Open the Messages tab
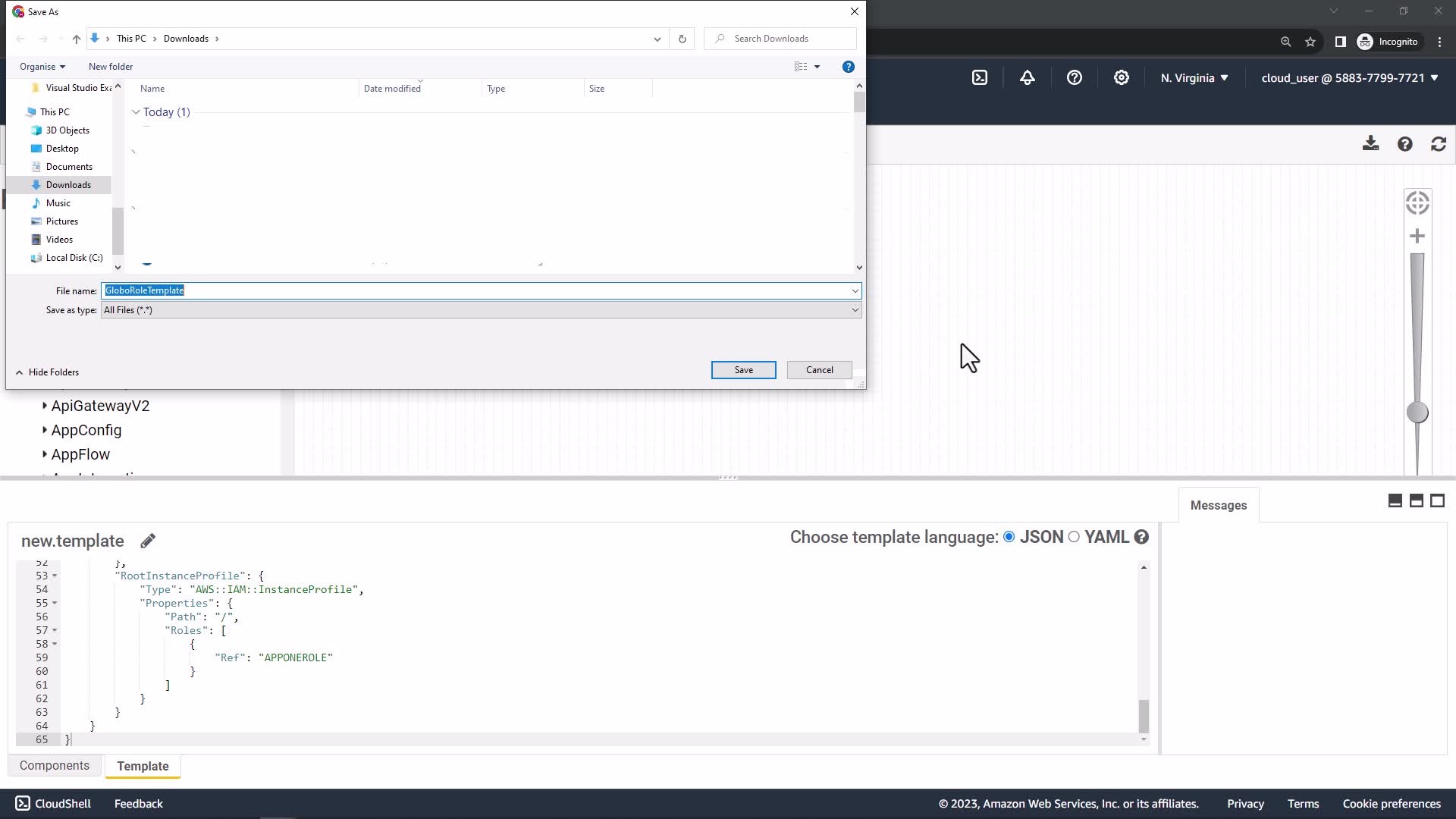1456x819 pixels. coord(1218,505)
